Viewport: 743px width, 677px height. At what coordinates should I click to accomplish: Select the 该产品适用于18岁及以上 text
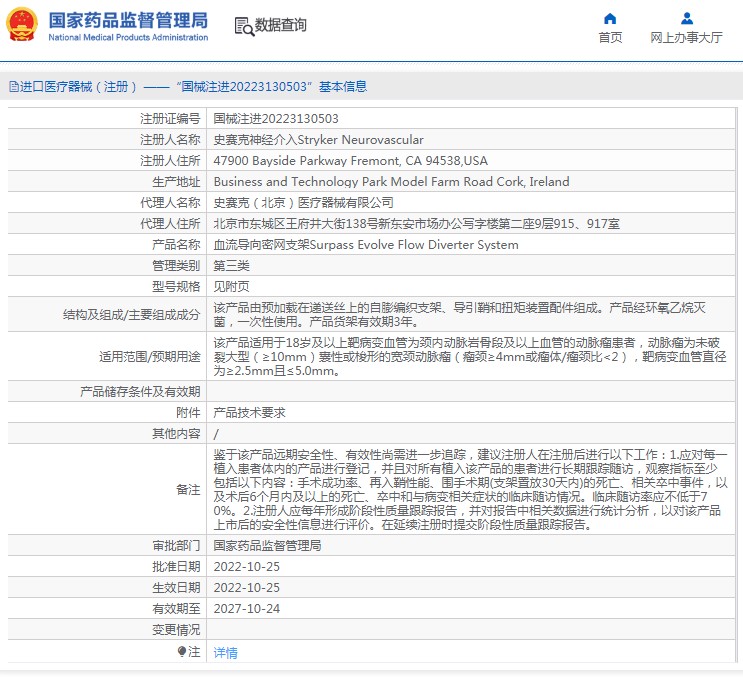coord(470,356)
